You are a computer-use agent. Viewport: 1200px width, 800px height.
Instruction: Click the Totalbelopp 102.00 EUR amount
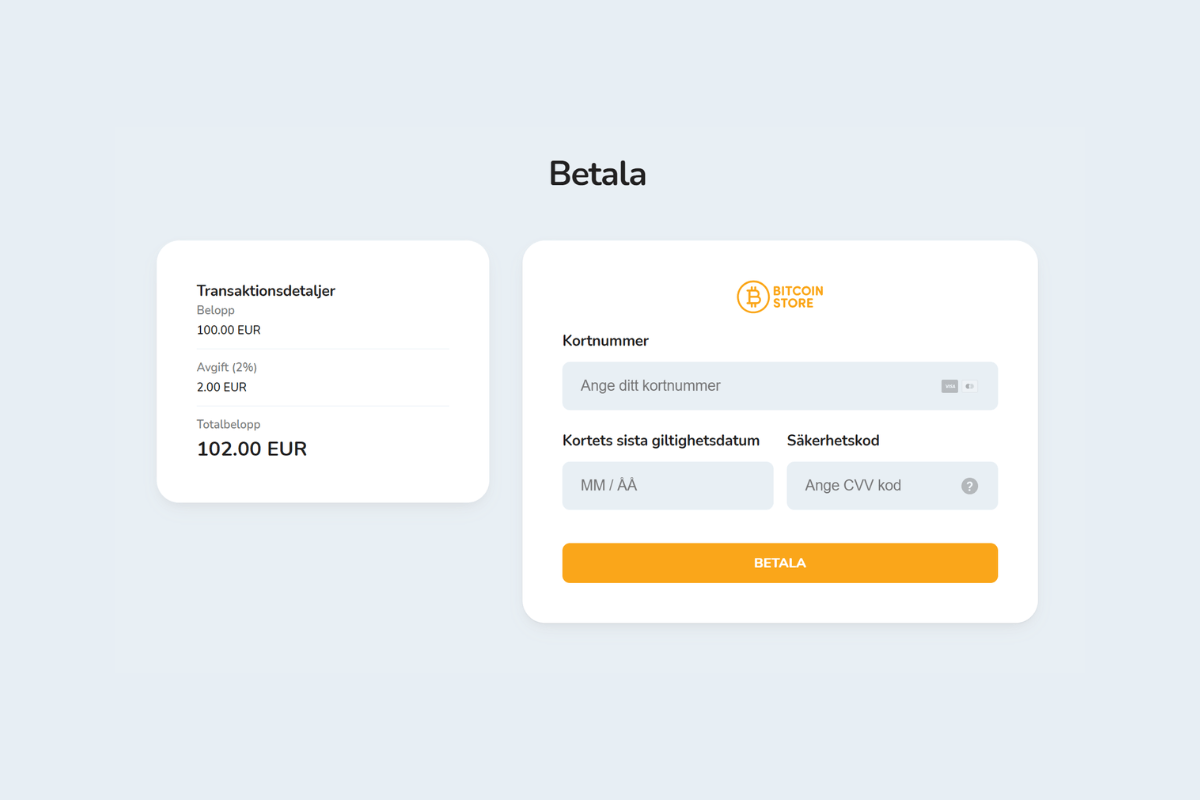(251, 448)
